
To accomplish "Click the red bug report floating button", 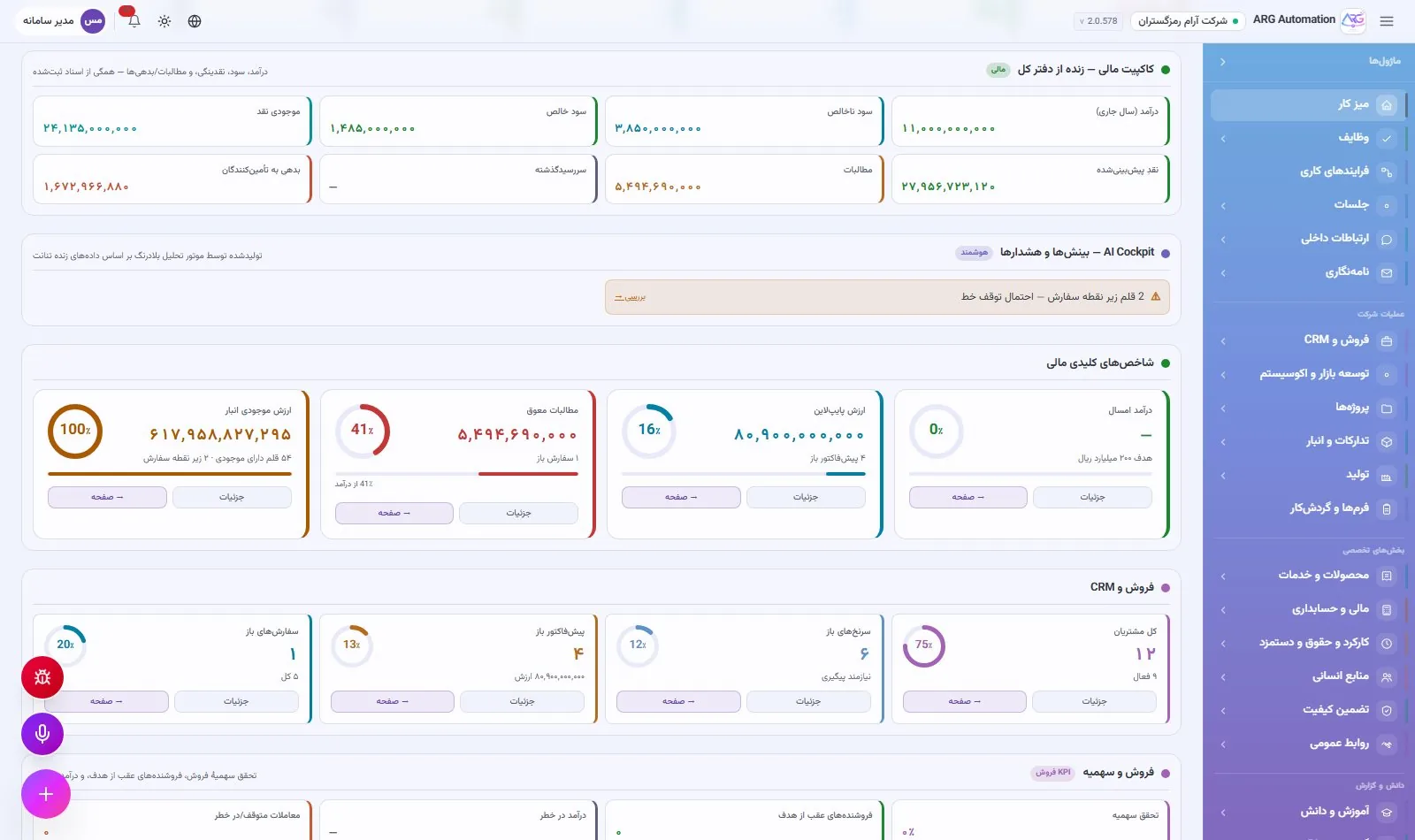I will (42, 677).
